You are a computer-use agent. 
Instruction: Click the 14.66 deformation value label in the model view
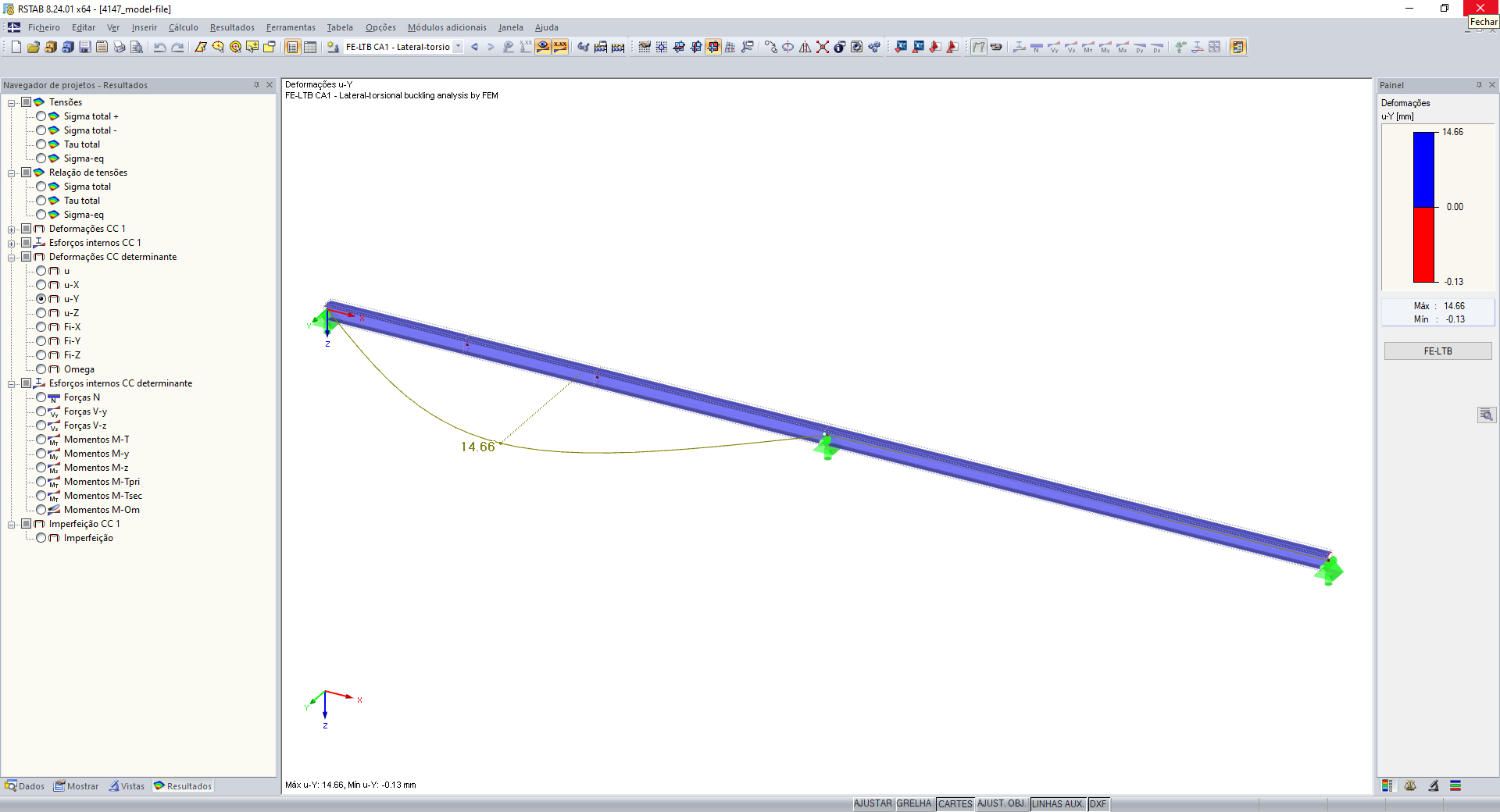[477, 447]
